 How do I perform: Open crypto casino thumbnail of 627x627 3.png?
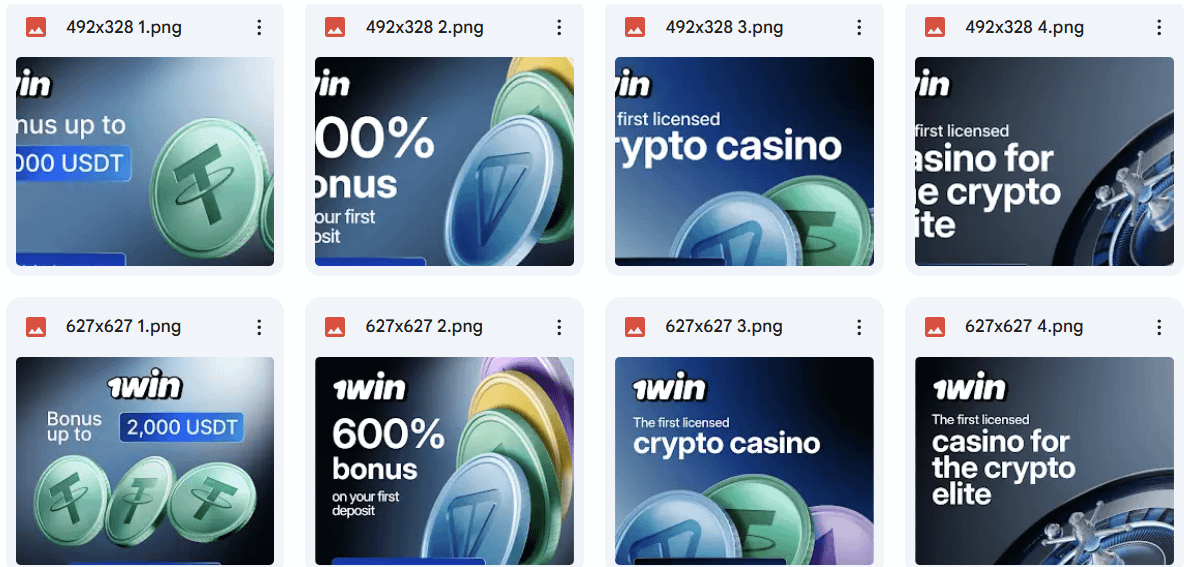pyautogui.click(x=744, y=461)
